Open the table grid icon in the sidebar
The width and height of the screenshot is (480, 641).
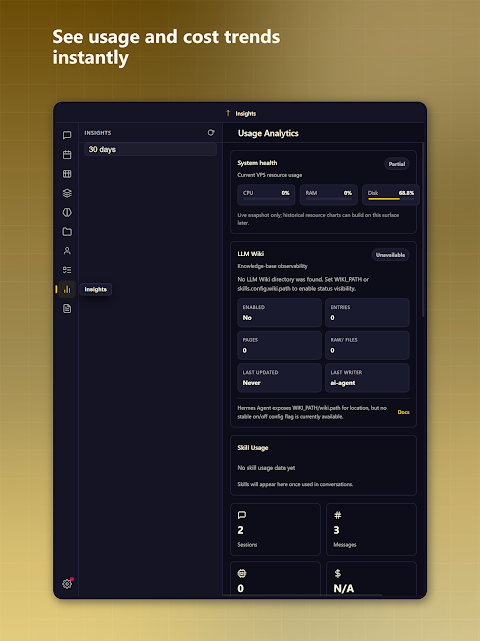[67, 174]
